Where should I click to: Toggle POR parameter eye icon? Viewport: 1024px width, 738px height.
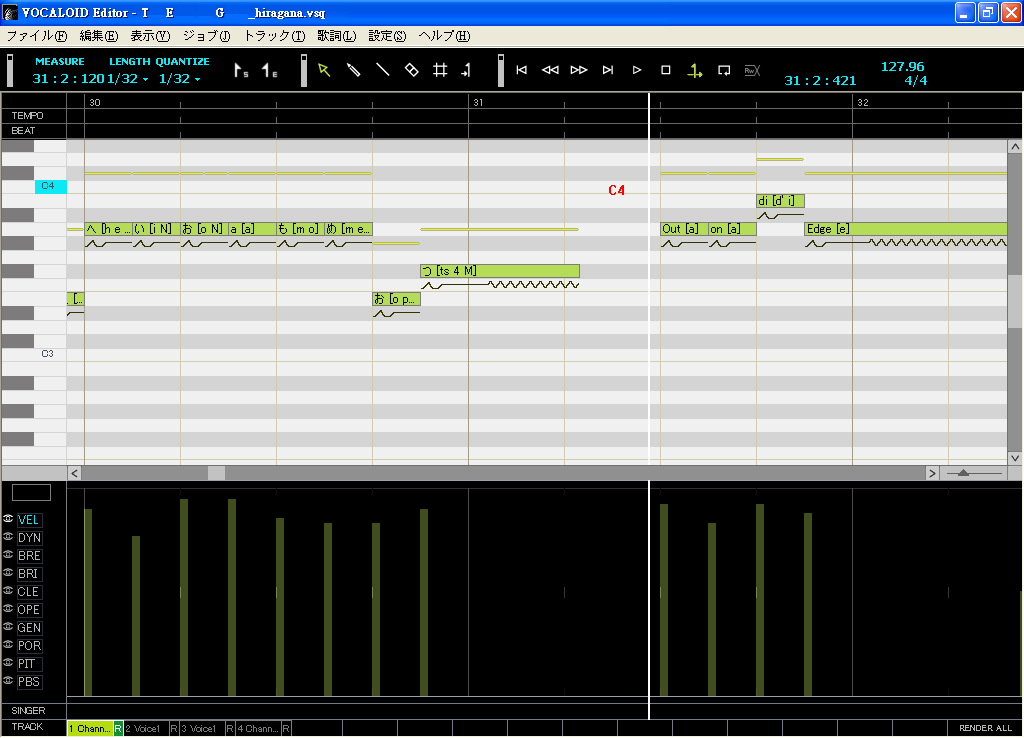point(8,644)
